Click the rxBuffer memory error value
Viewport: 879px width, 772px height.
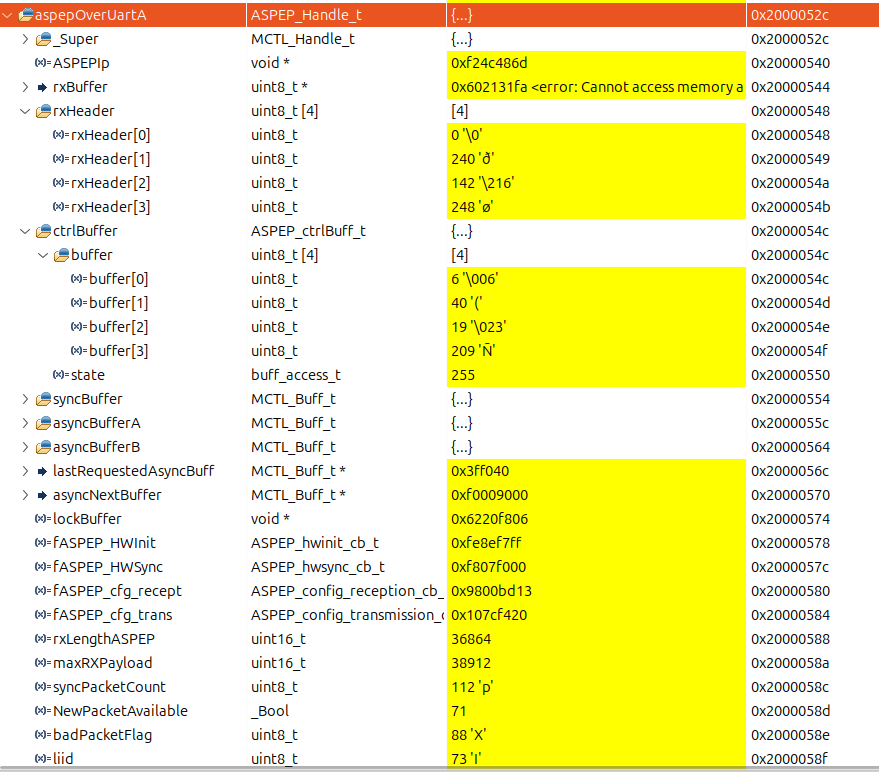coord(597,87)
